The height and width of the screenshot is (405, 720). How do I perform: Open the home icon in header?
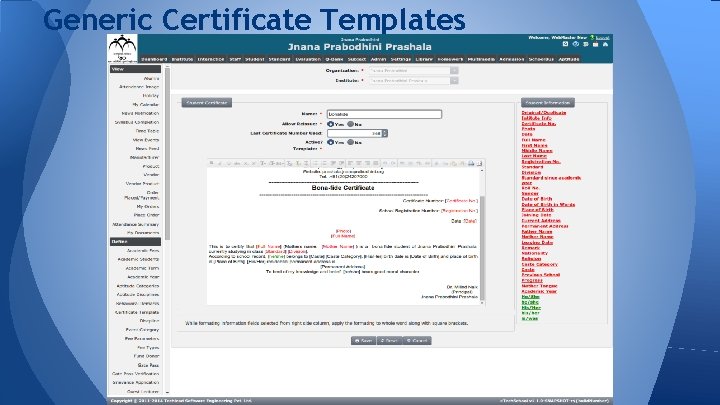tap(606, 44)
